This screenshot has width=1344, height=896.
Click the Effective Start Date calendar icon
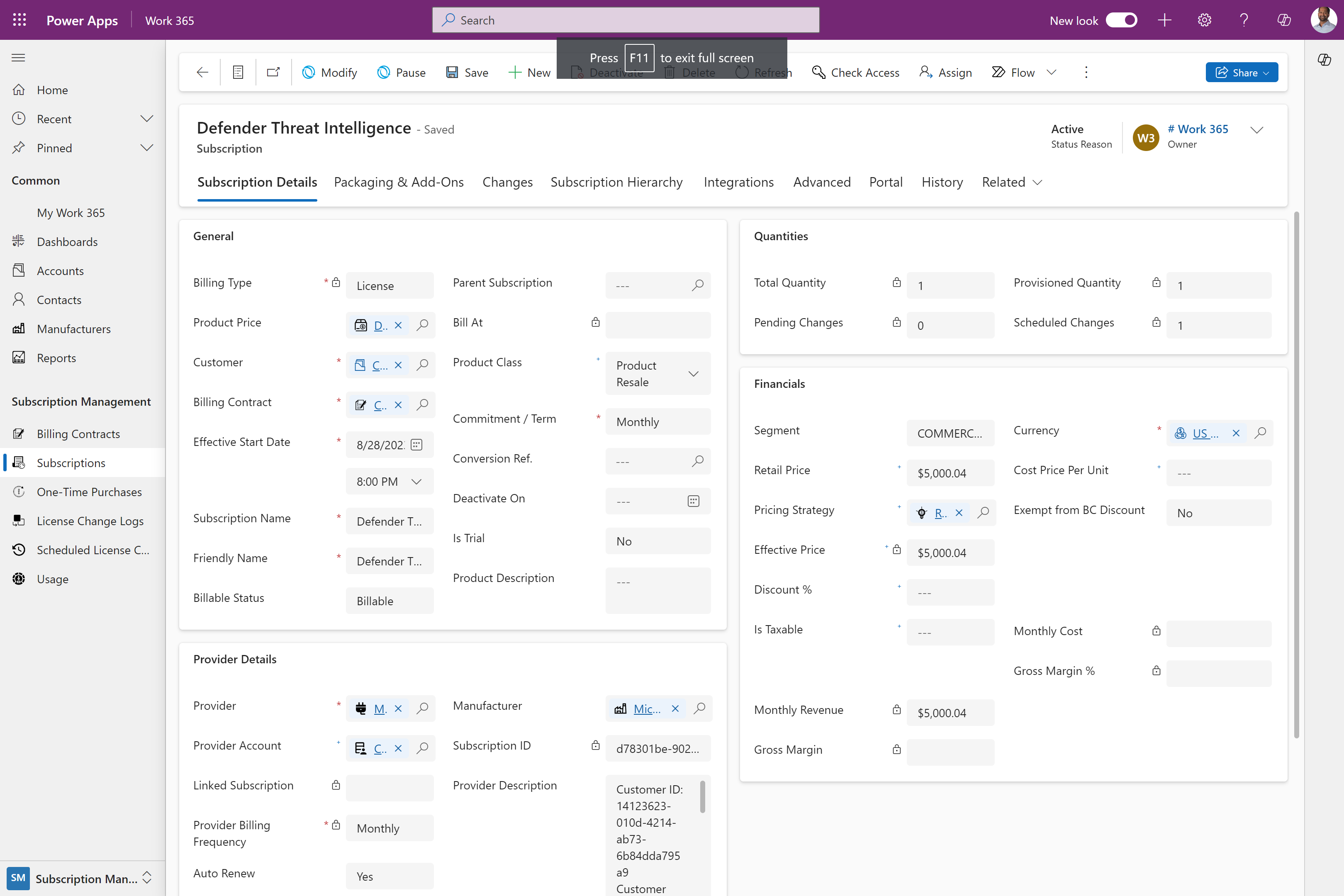416,445
